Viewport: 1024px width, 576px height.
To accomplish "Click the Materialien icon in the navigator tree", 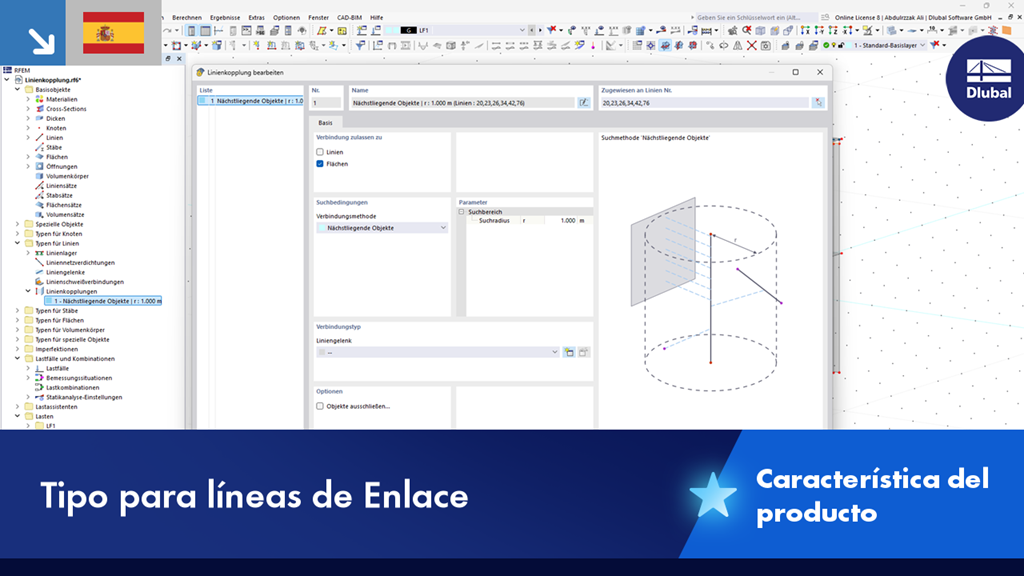I will (x=39, y=99).
